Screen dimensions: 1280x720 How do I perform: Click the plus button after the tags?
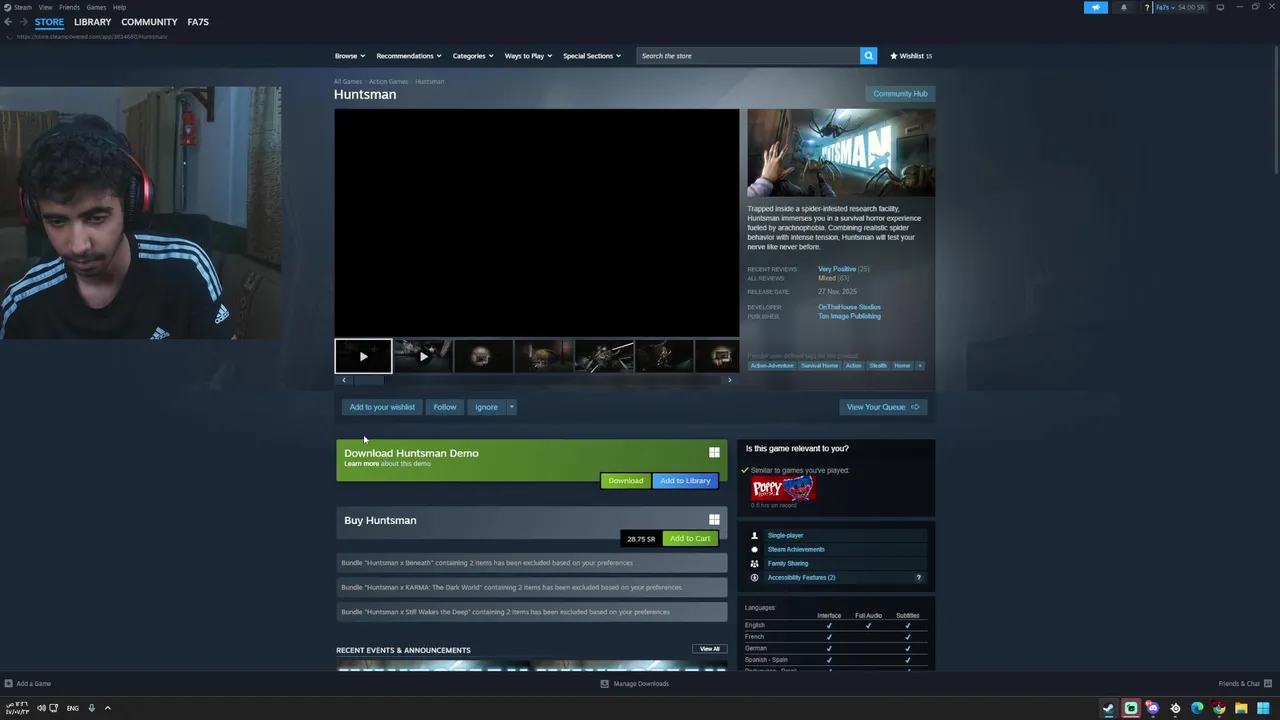tap(920, 366)
